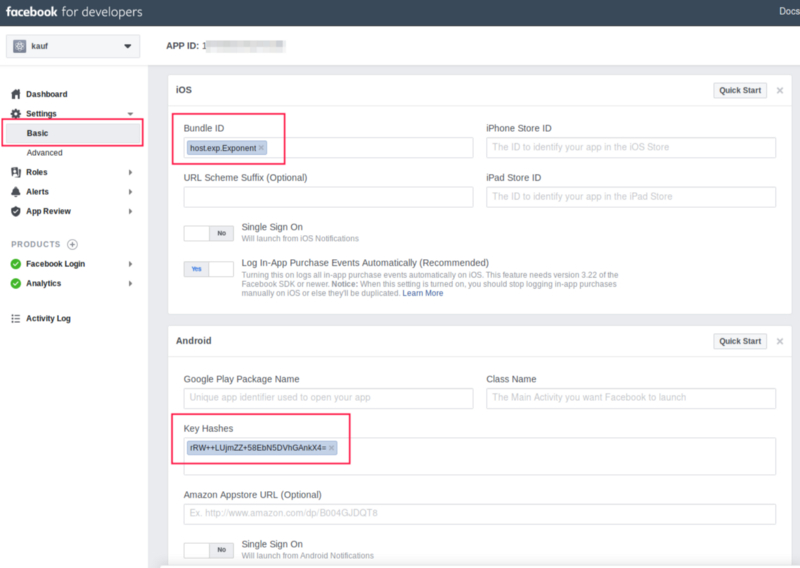Focus the Class Name field
Screen dimensions: 800x568
coord(631,398)
